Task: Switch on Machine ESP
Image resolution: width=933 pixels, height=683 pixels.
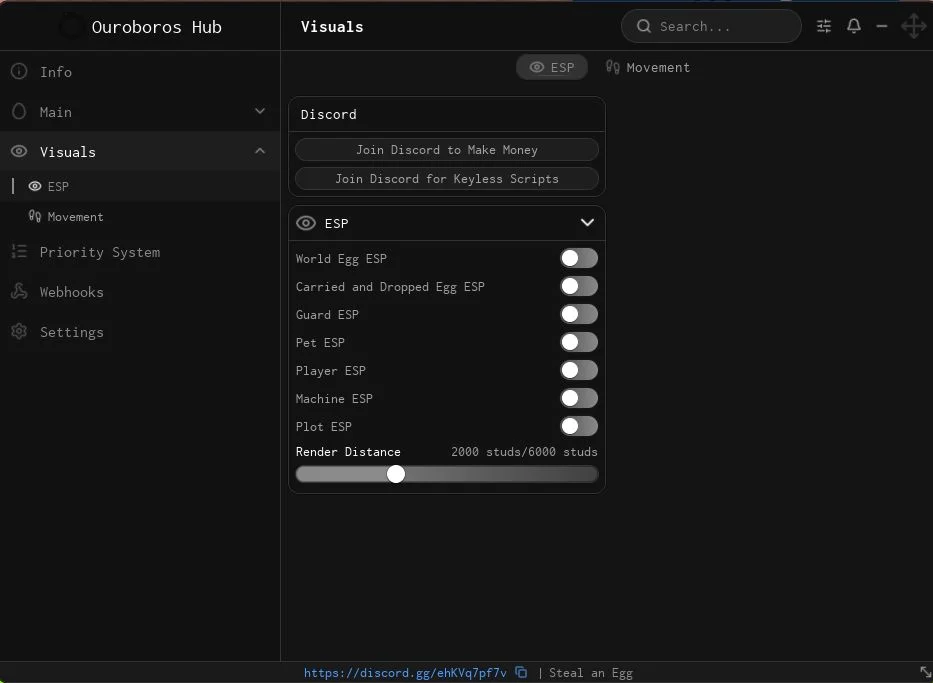Action: click(x=579, y=398)
